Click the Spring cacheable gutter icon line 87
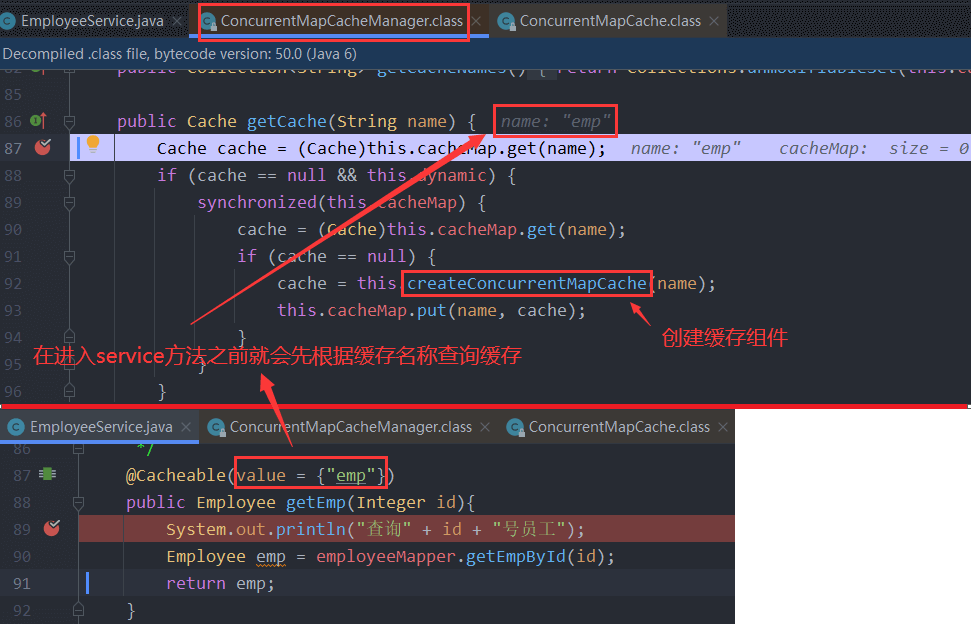This screenshot has width=971, height=624. coord(47,474)
